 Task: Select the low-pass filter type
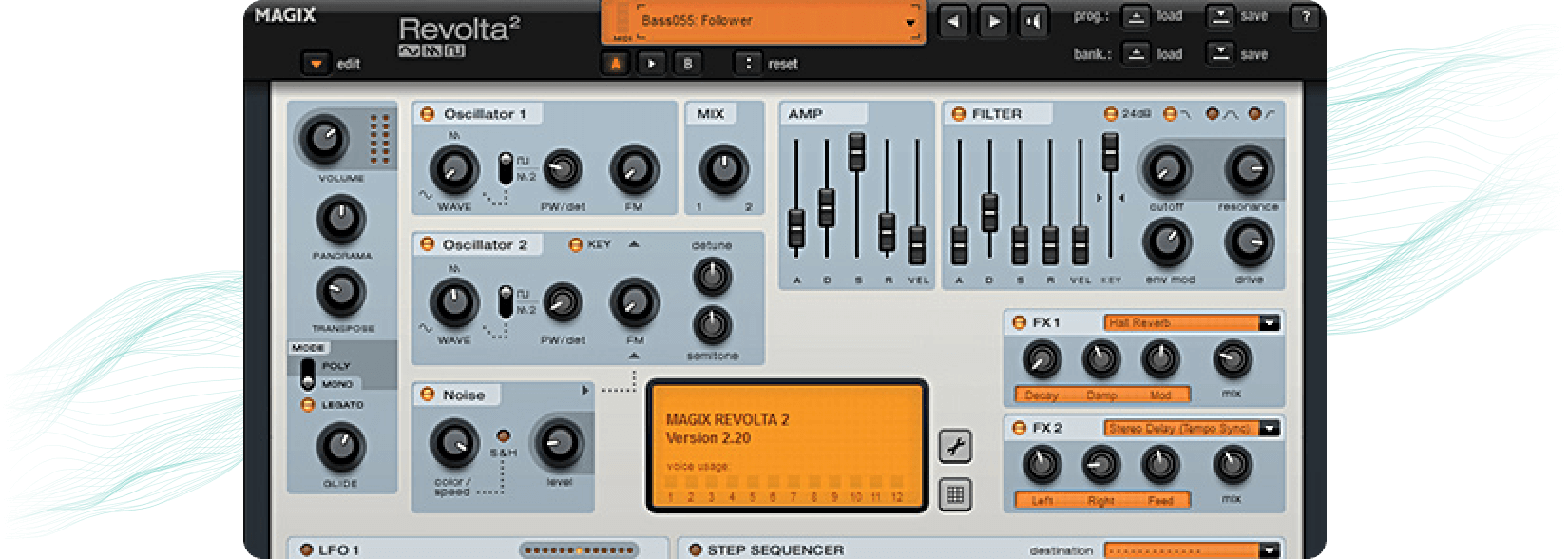click(x=1170, y=114)
